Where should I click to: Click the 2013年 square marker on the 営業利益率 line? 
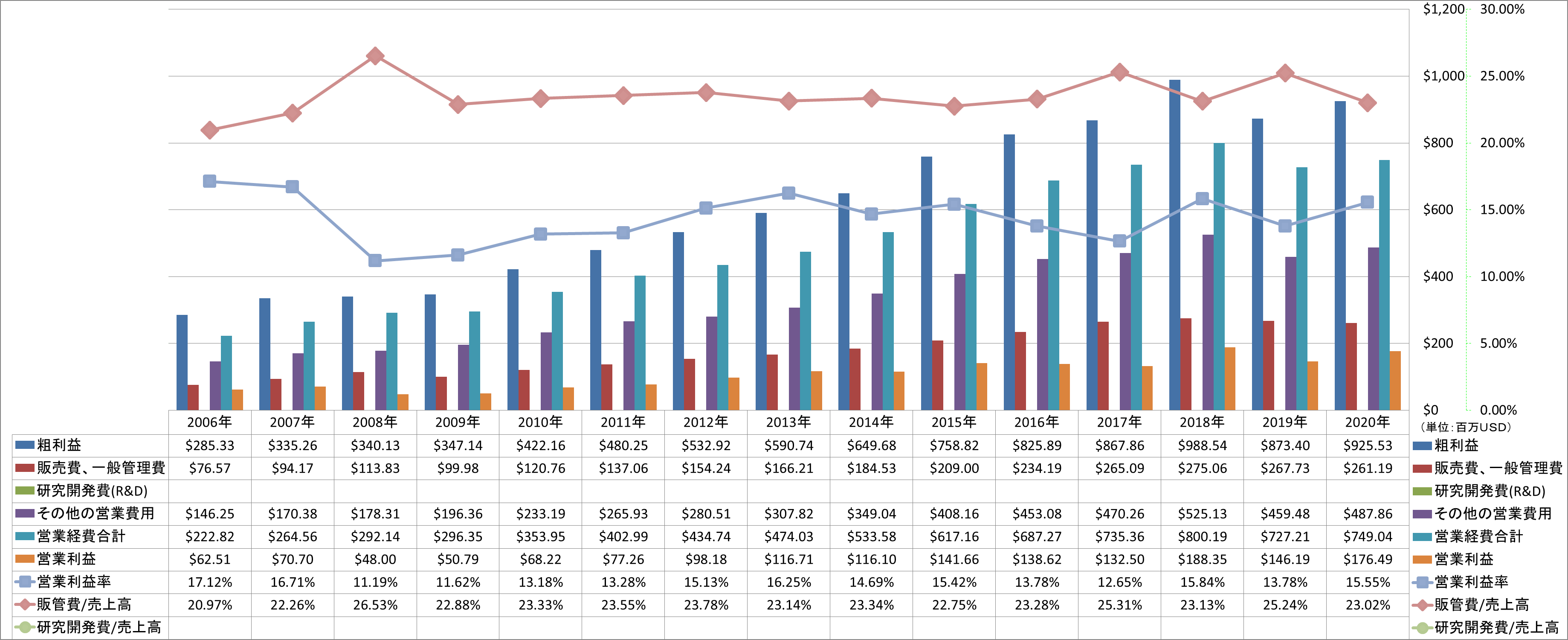(x=788, y=193)
